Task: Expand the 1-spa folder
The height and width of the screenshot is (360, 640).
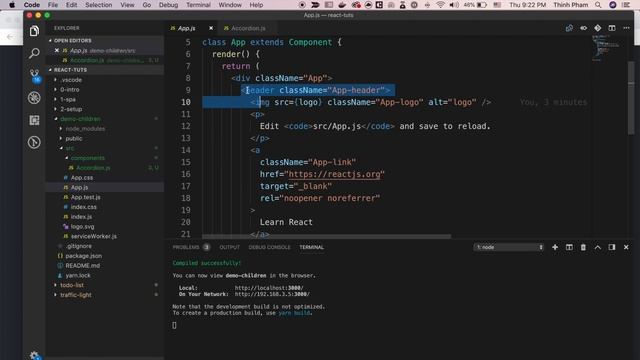Action: coord(68,100)
